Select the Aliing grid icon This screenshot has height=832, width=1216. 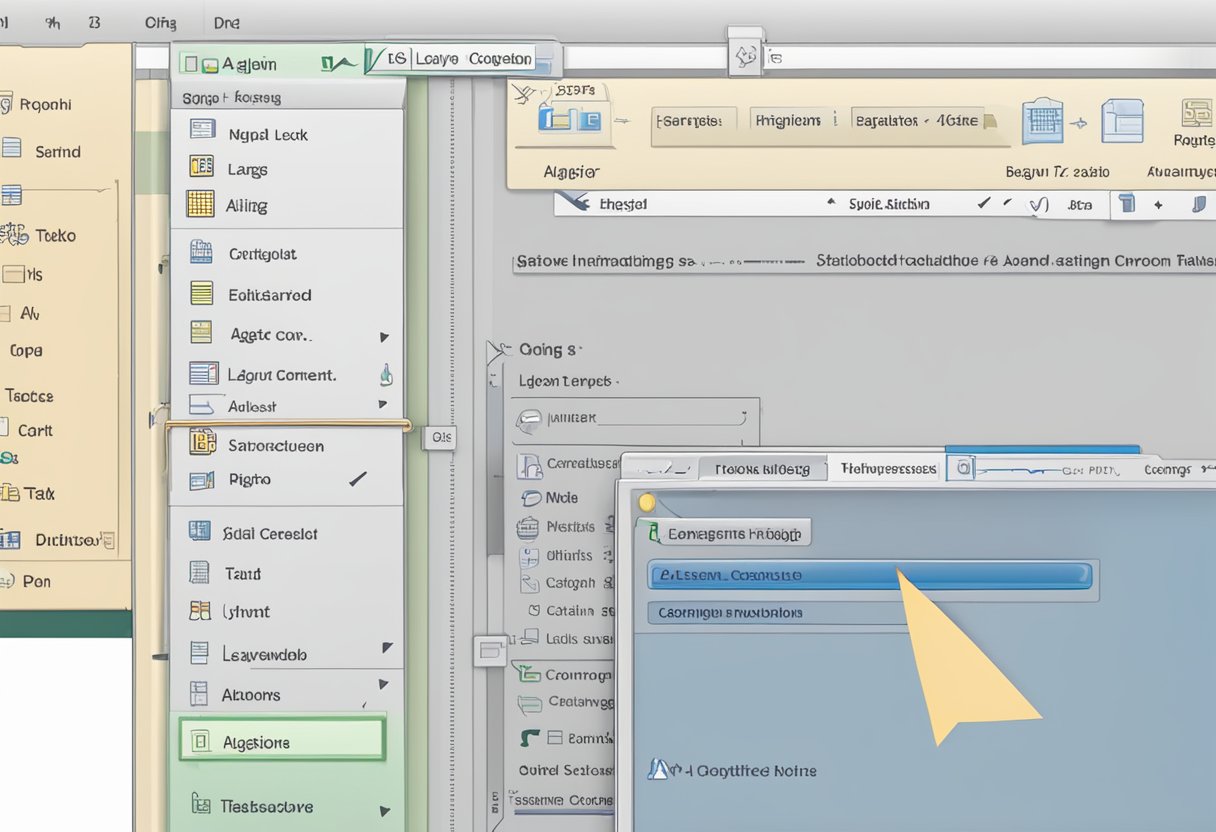tap(200, 204)
